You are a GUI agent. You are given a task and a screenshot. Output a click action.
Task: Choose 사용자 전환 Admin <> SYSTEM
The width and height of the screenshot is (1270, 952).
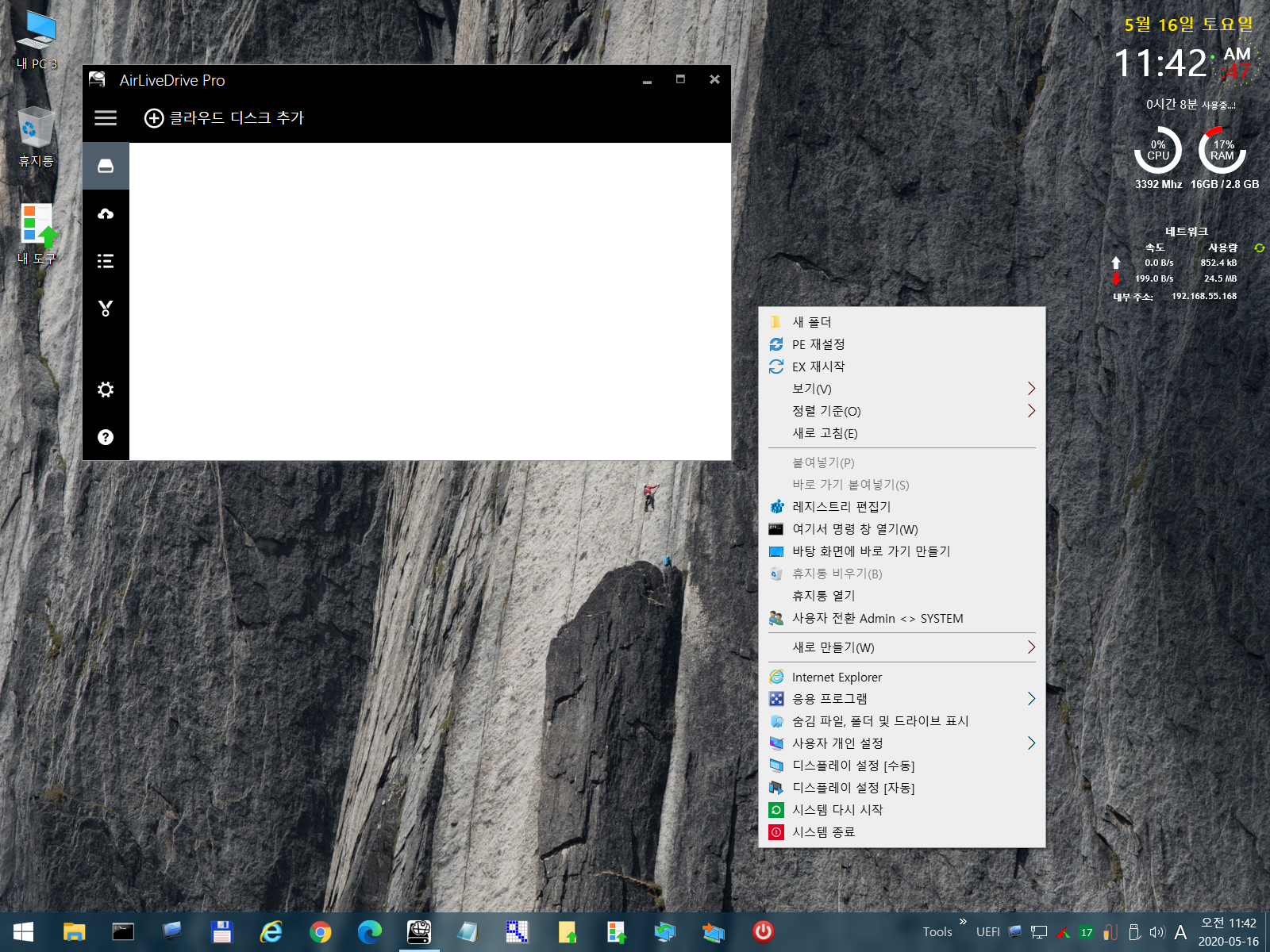point(902,618)
